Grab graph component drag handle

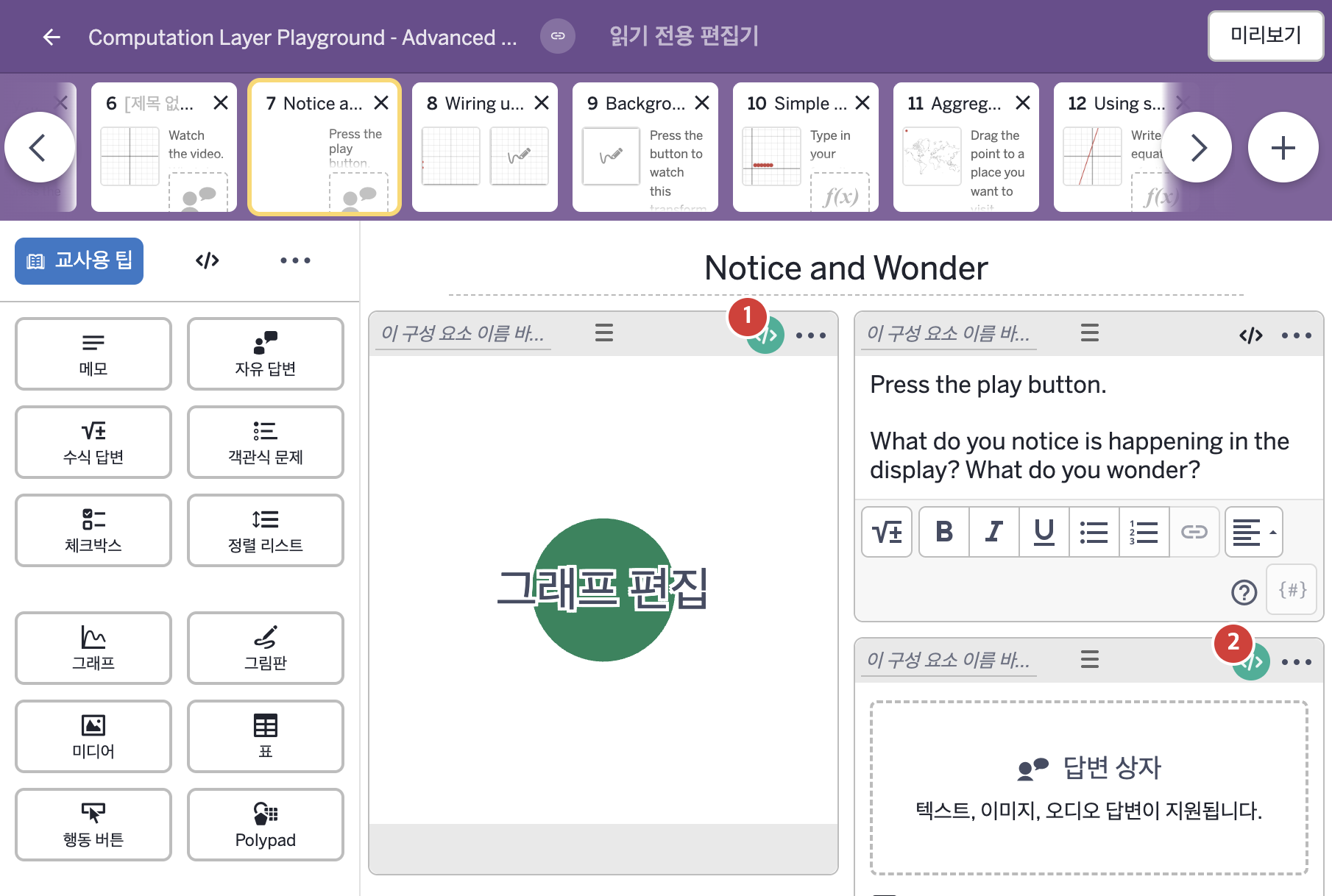tap(604, 333)
